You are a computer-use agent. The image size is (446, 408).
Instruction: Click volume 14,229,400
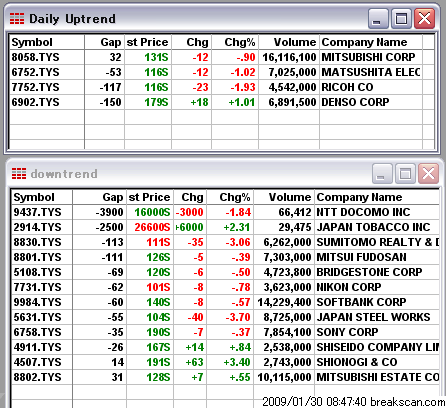tap(284, 302)
